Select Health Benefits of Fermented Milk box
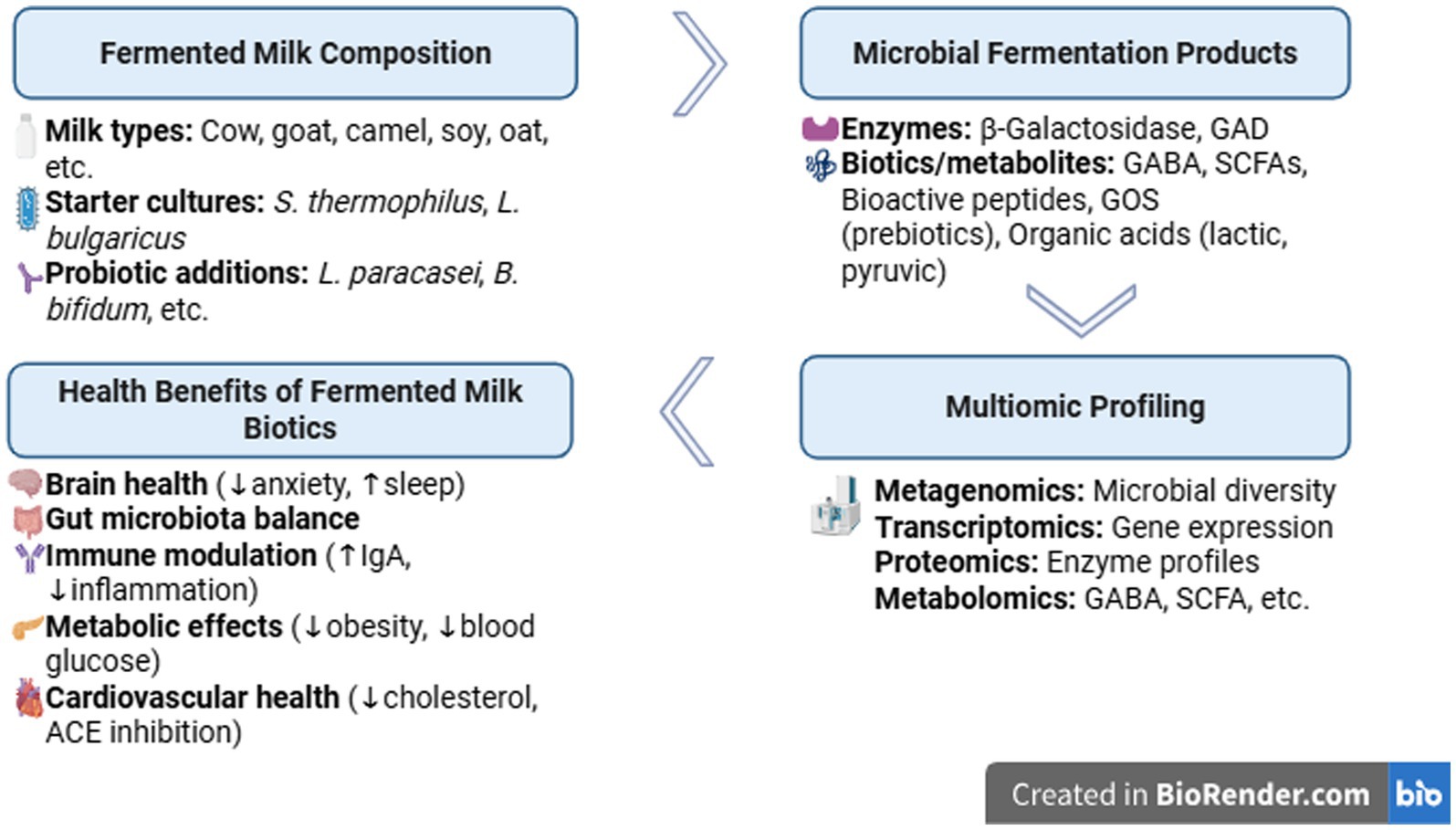The image size is (1456, 830). click(x=290, y=410)
